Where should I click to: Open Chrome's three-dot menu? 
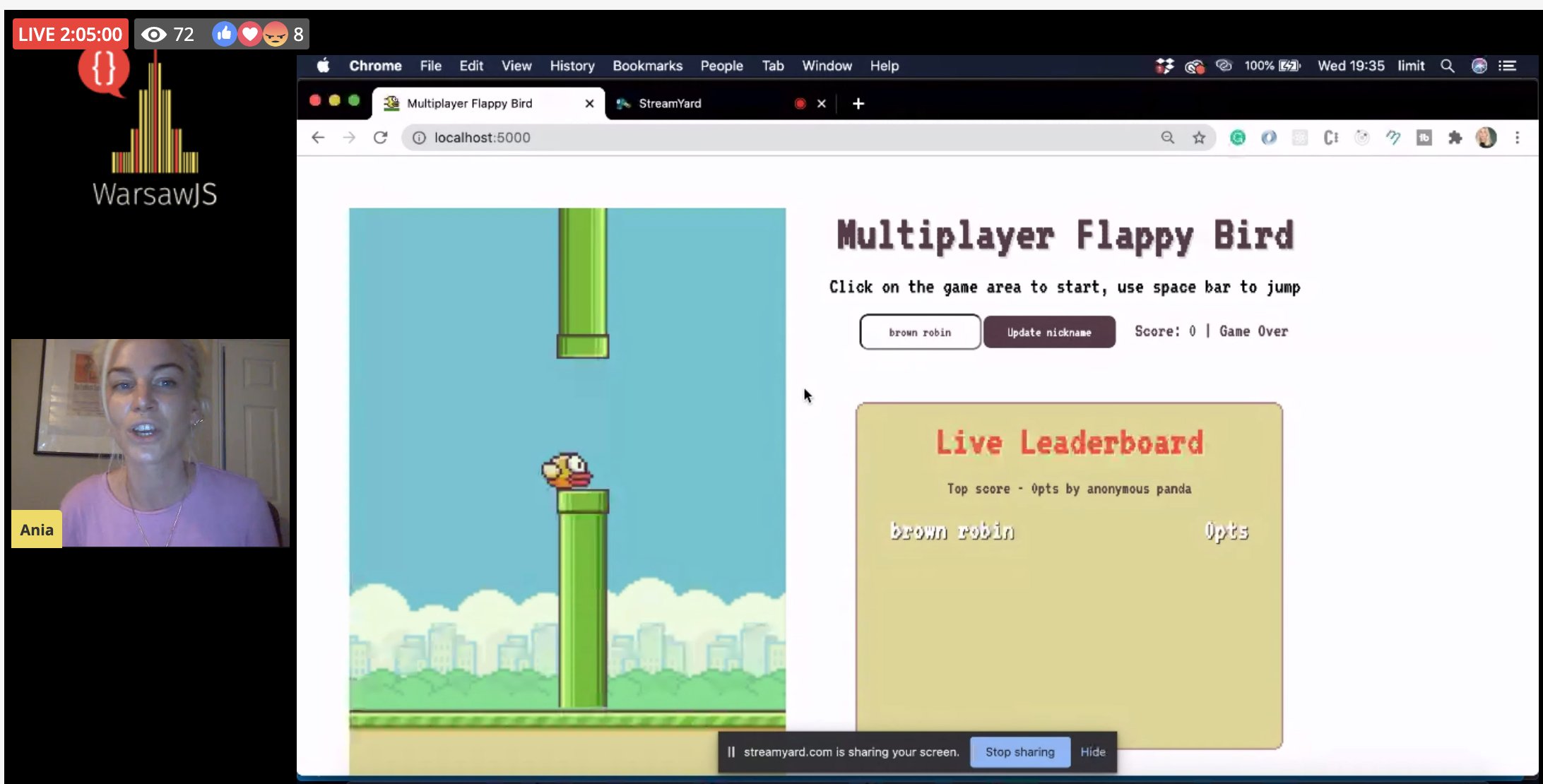tap(1517, 138)
